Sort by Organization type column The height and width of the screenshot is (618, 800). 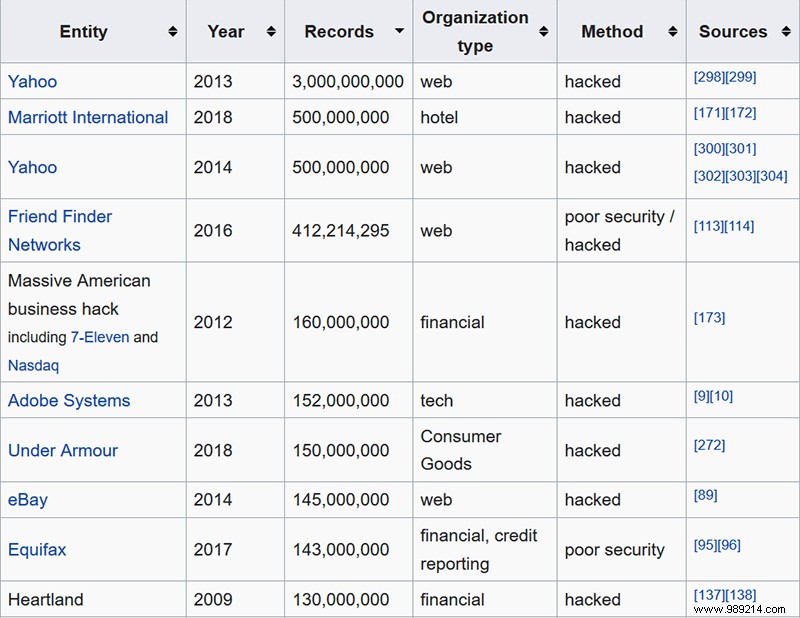tap(545, 31)
